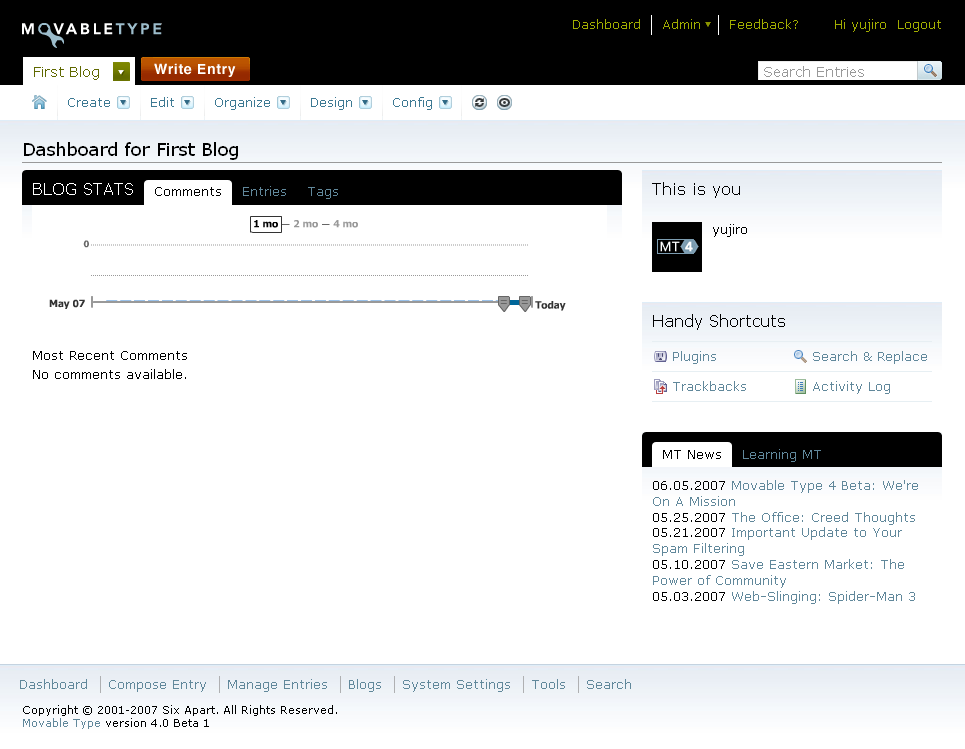Open the Organize menu

coord(242,103)
